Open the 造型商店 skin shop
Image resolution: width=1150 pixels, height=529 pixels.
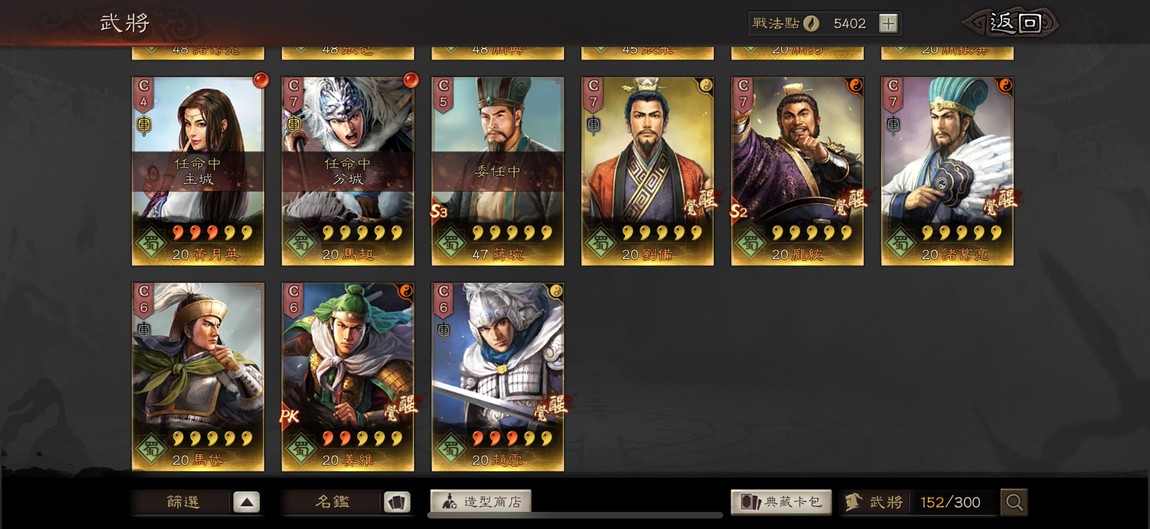click(480, 503)
